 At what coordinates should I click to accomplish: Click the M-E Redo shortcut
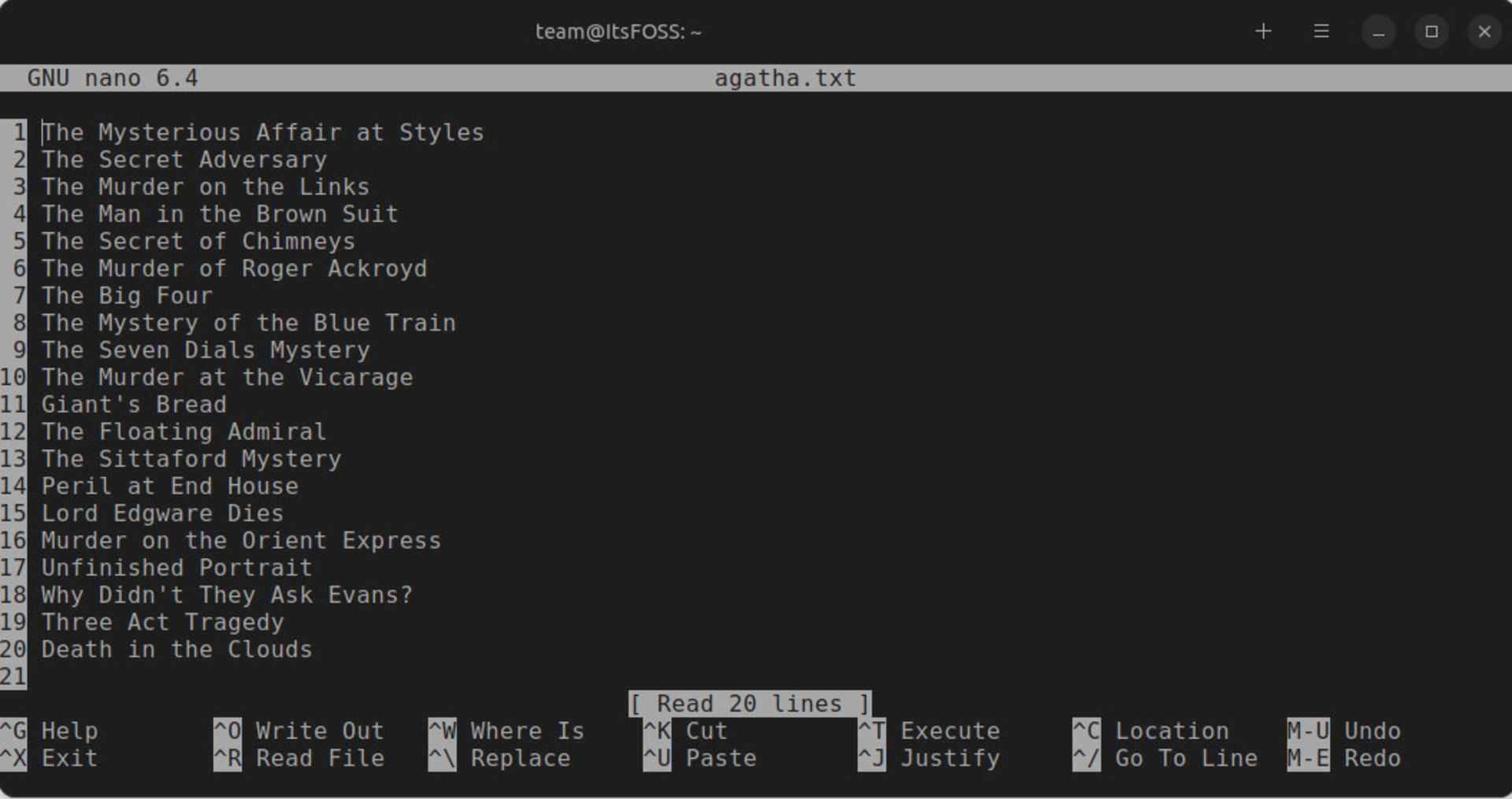(1344, 758)
